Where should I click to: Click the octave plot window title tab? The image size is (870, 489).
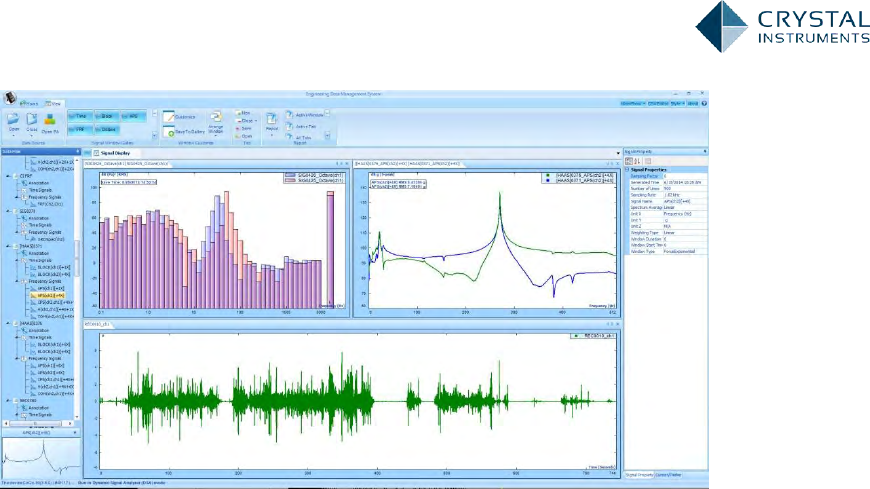(127, 164)
